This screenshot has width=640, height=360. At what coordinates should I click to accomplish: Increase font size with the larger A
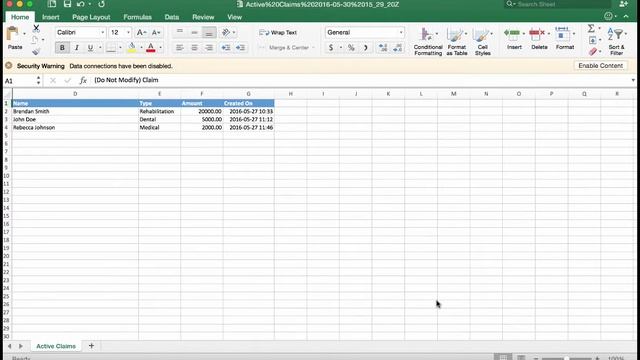141,32
